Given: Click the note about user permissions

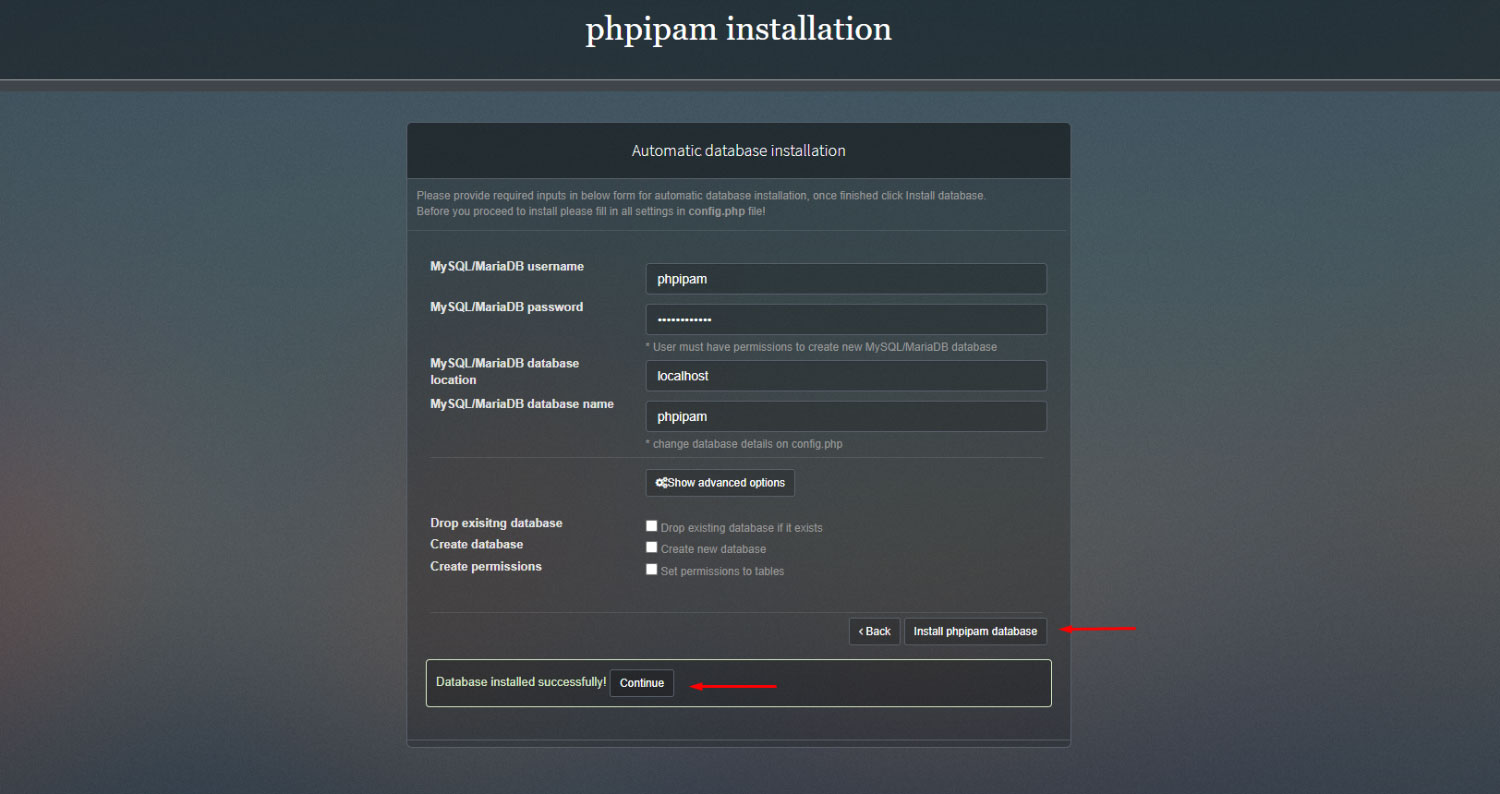Looking at the screenshot, I should coord(821,347).
